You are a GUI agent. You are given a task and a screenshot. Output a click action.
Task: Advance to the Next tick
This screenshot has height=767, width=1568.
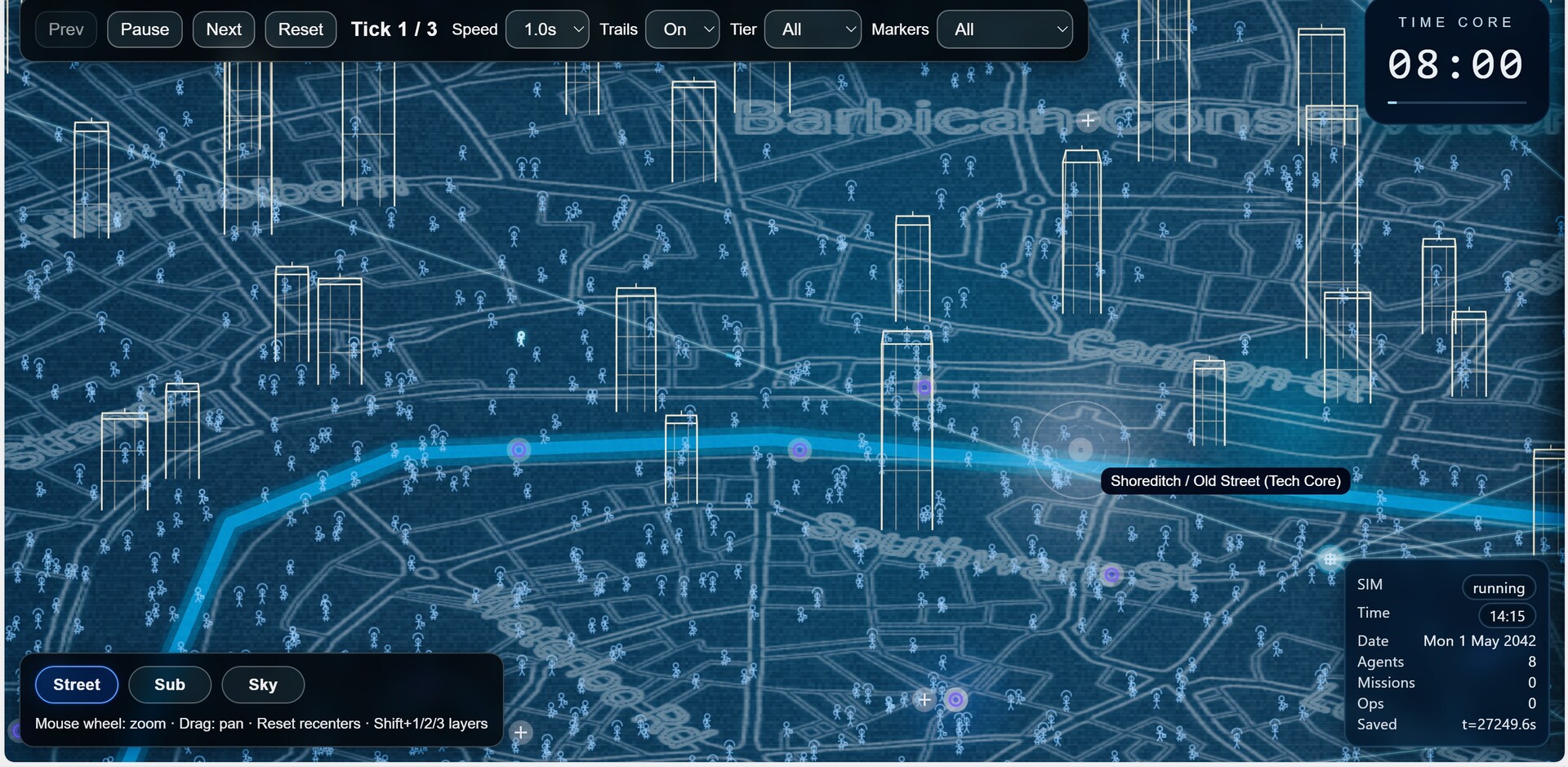(x=224, y=29)
